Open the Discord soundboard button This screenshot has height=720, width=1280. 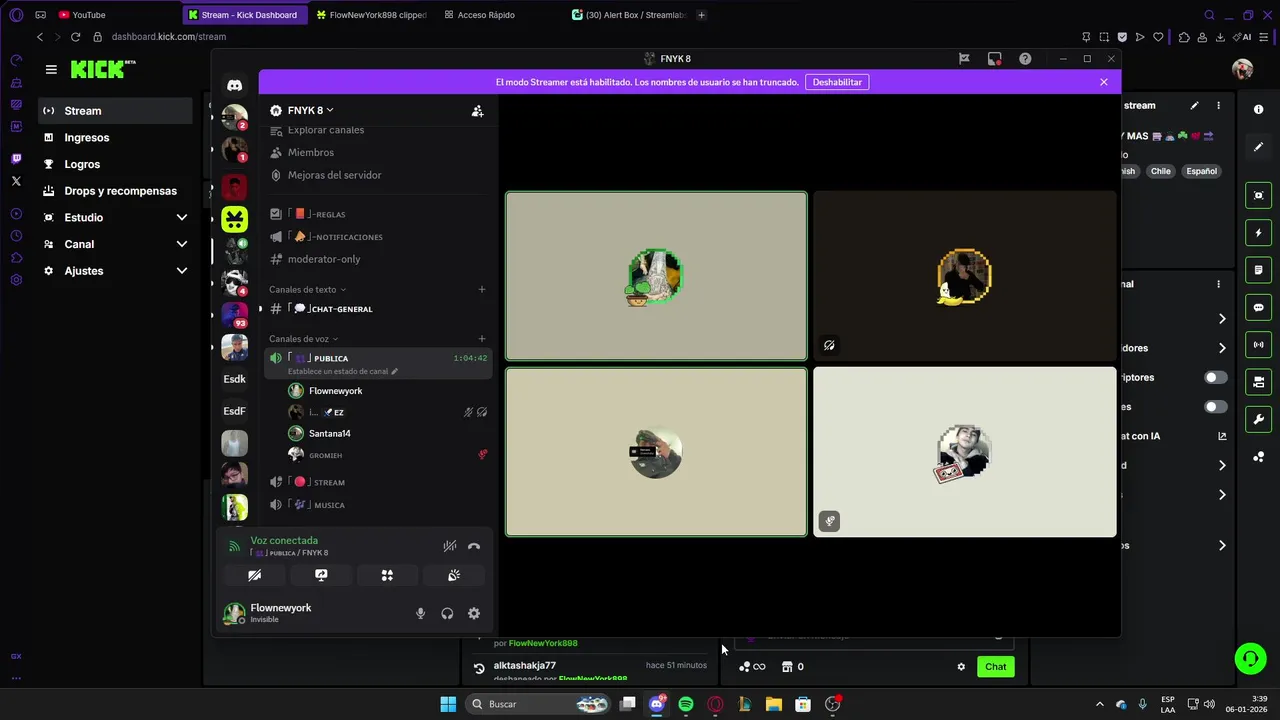[453, 575]
